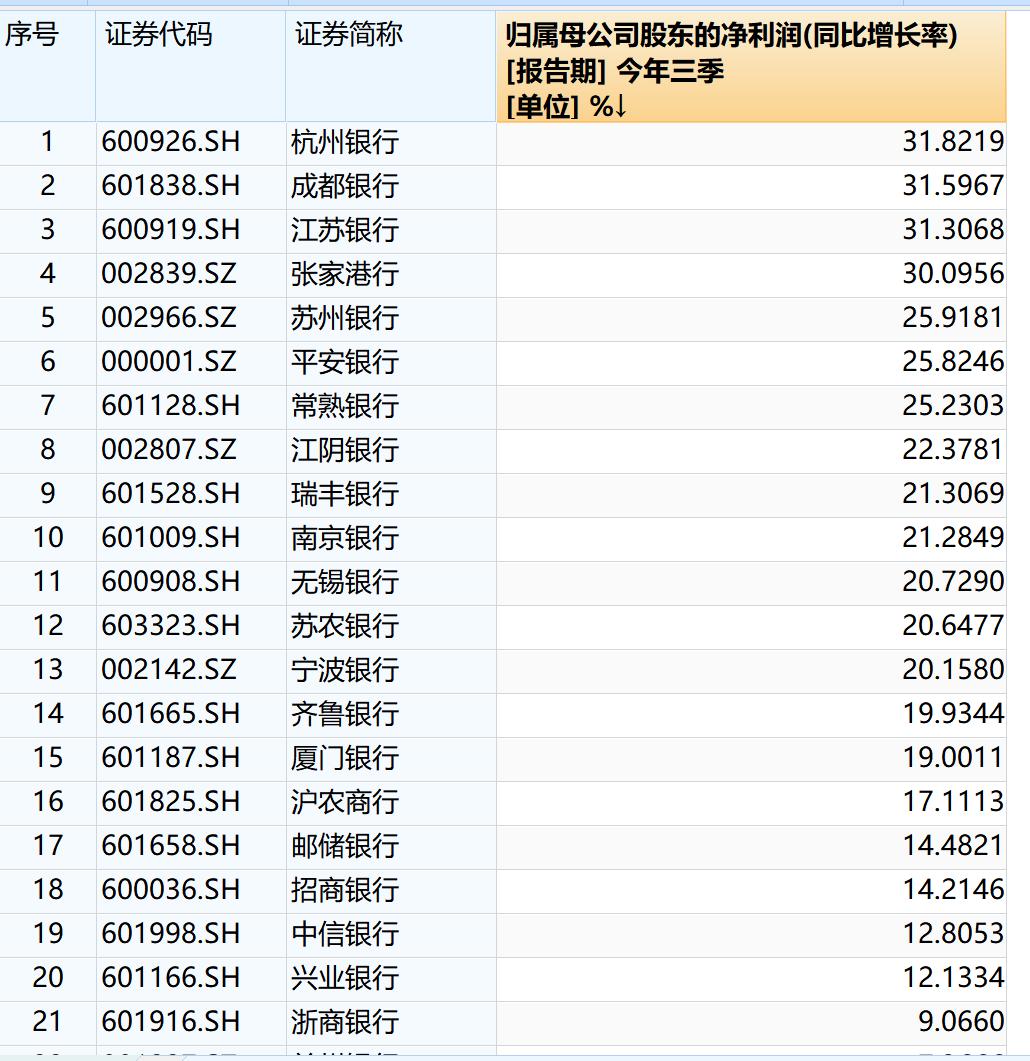Select 成都银行 name cell
The height and width of the screenshot is (1061, 1030).
(x=391, y=187)
